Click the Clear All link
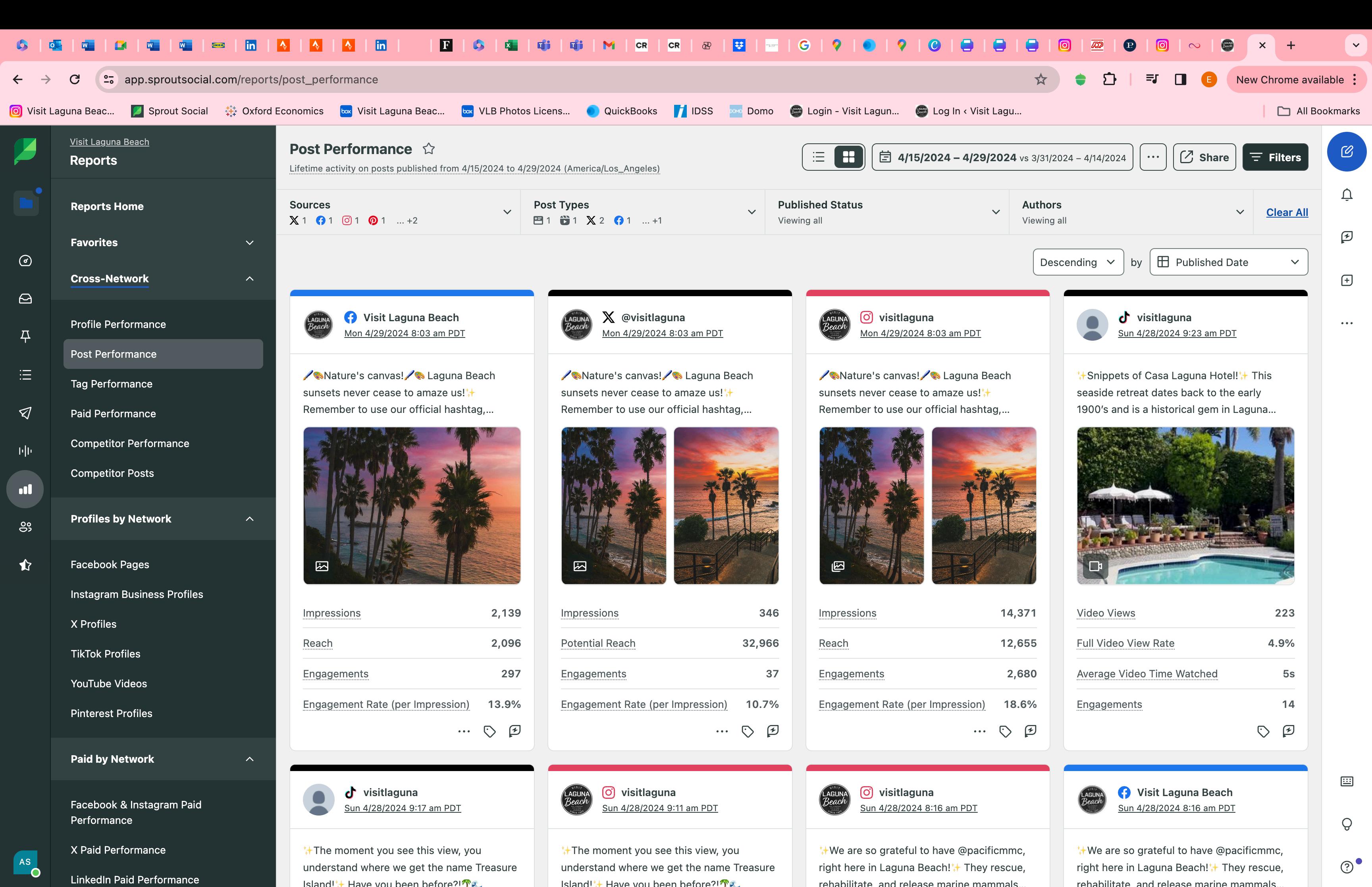The image size is (1372, 887). click(1286, 212)
